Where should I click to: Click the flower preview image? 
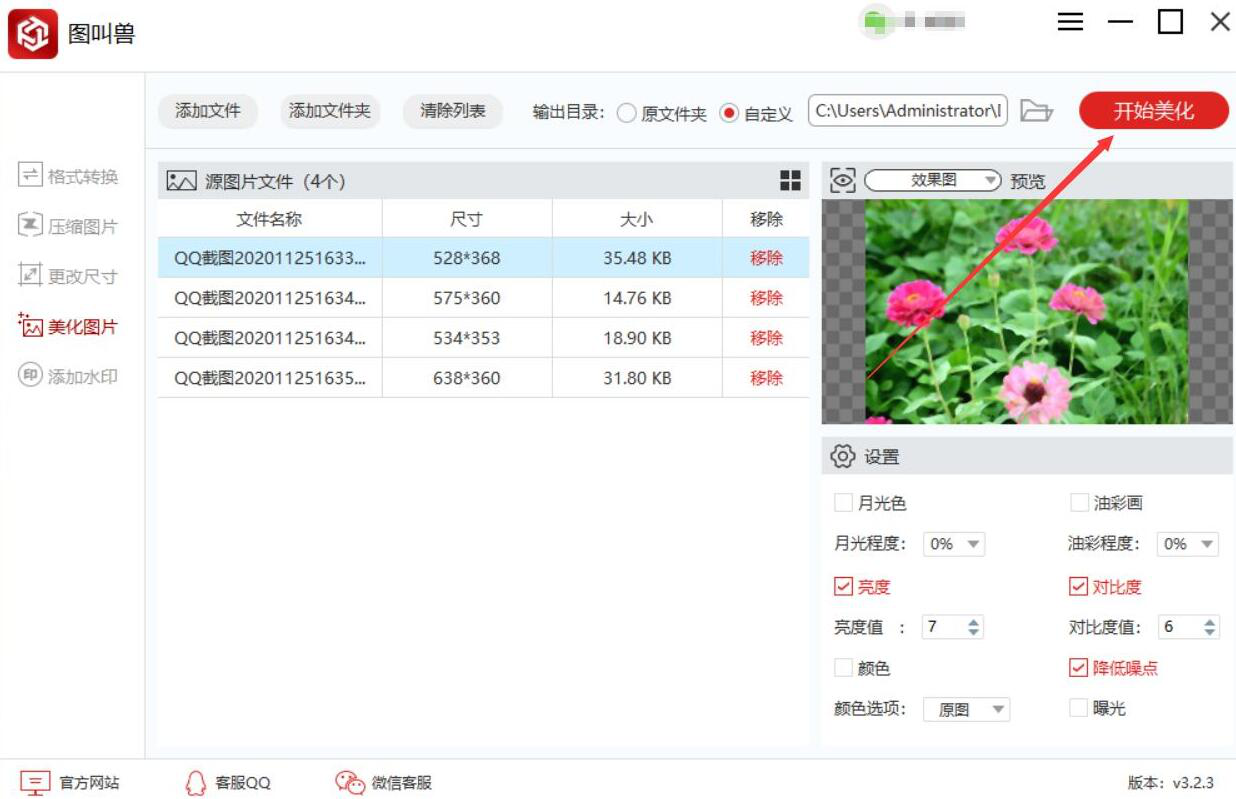1027,311
